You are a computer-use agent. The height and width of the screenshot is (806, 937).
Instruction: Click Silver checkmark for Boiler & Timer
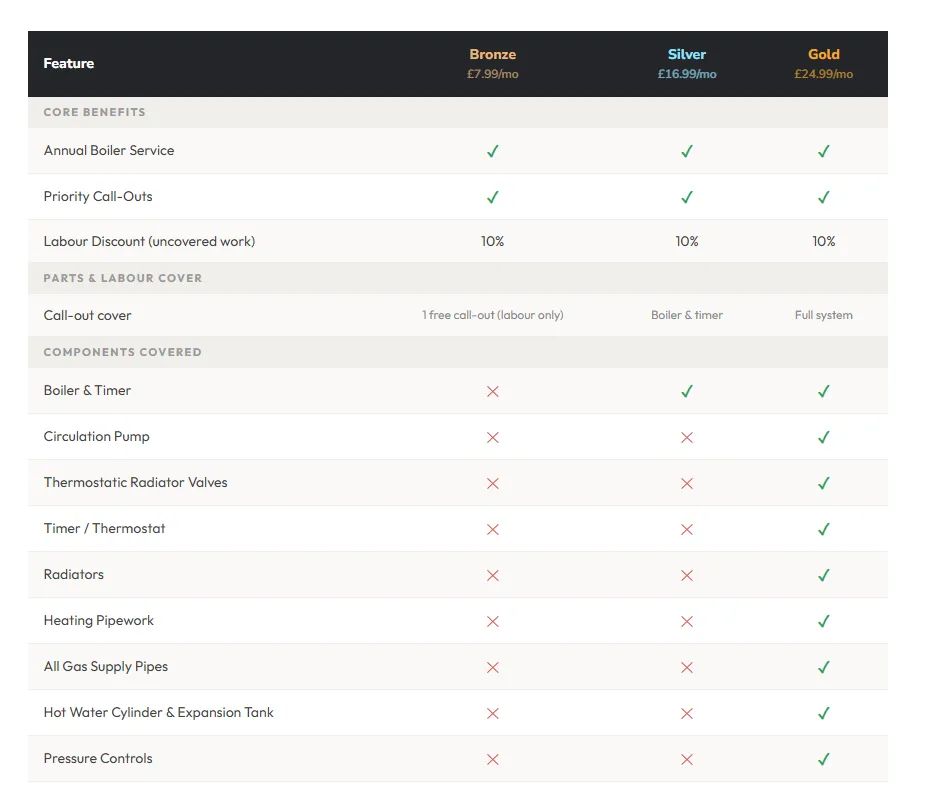click(x=687, y=391)
